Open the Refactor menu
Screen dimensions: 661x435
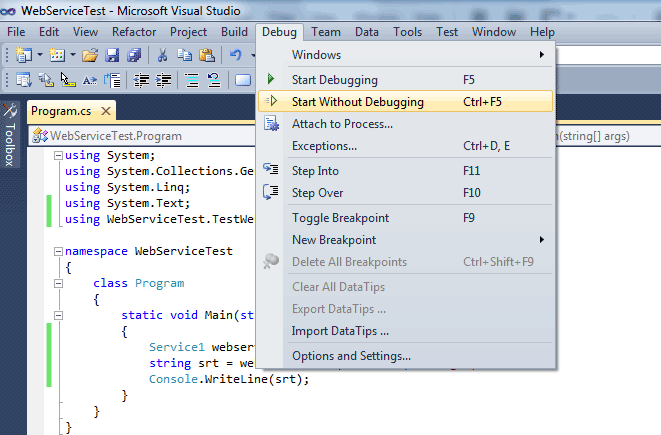click(x=134, y=32)
